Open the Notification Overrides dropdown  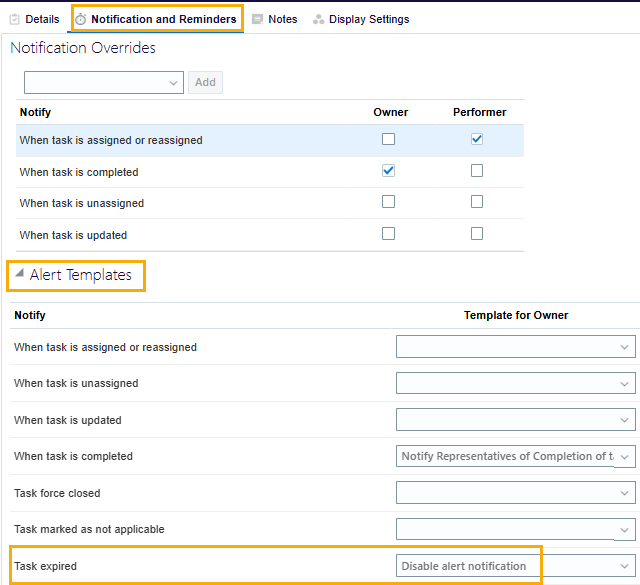point(104,82)
